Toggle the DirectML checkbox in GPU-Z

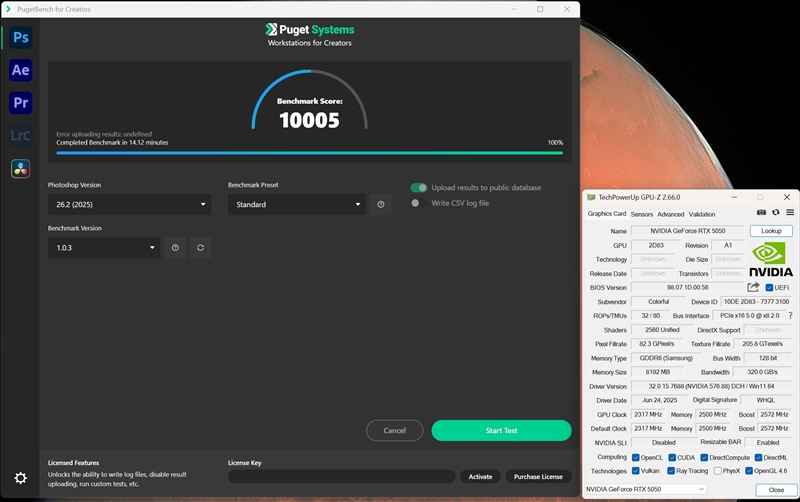[759, 458]
